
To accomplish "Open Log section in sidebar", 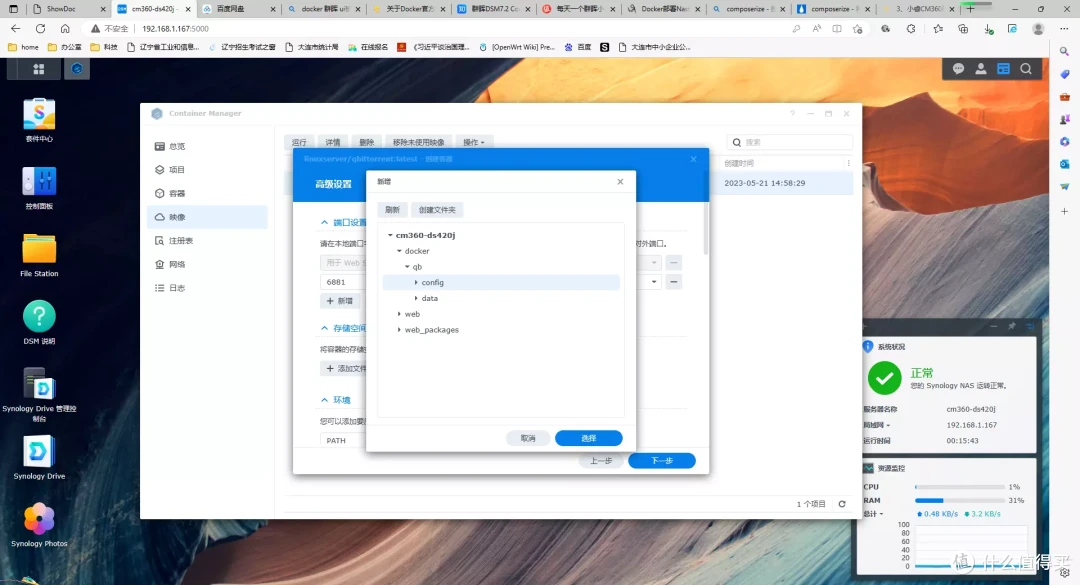I will click(x=207, y=288).
